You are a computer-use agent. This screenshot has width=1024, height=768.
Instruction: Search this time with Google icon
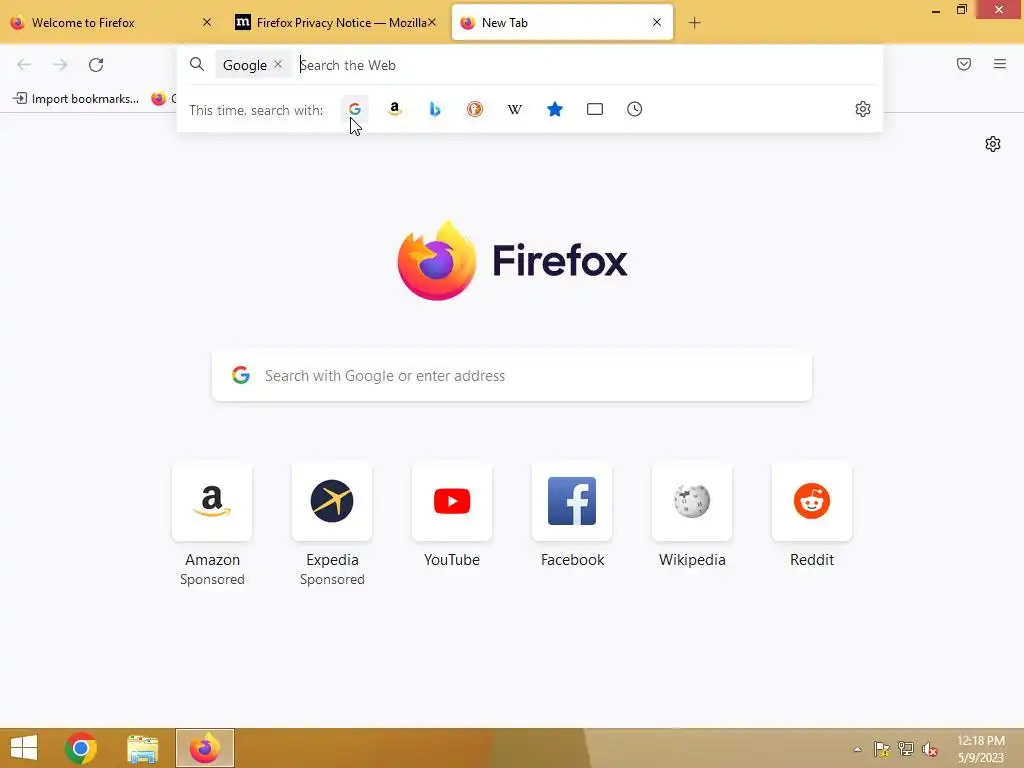tap(355, 109)
